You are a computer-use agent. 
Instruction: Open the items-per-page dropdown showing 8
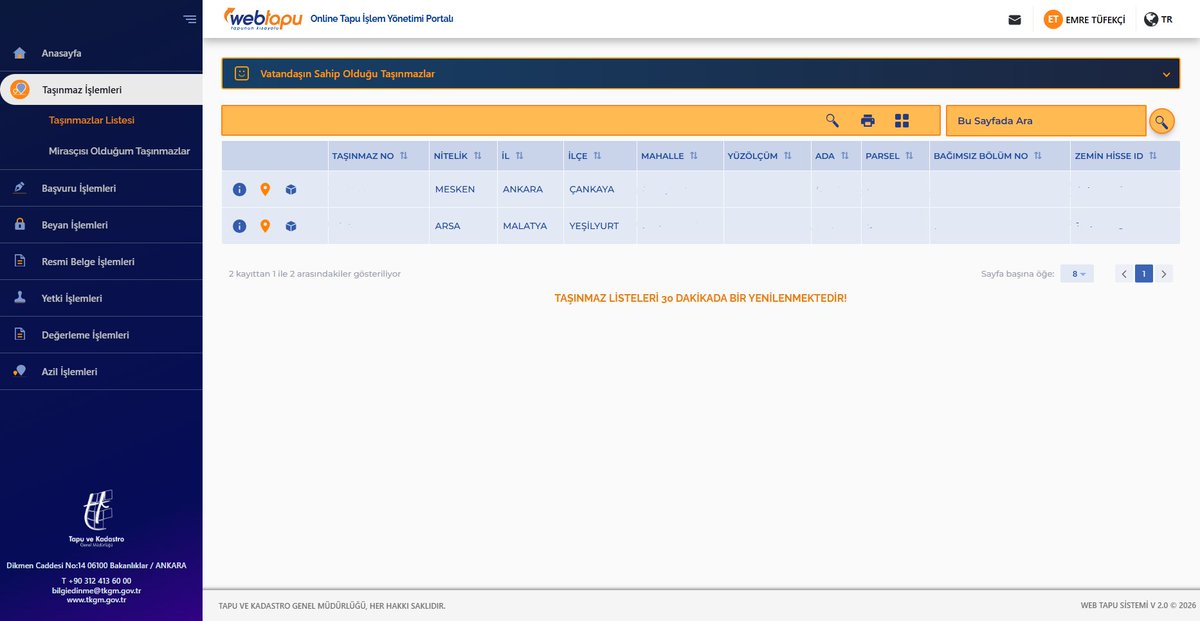click(1077, 273)
